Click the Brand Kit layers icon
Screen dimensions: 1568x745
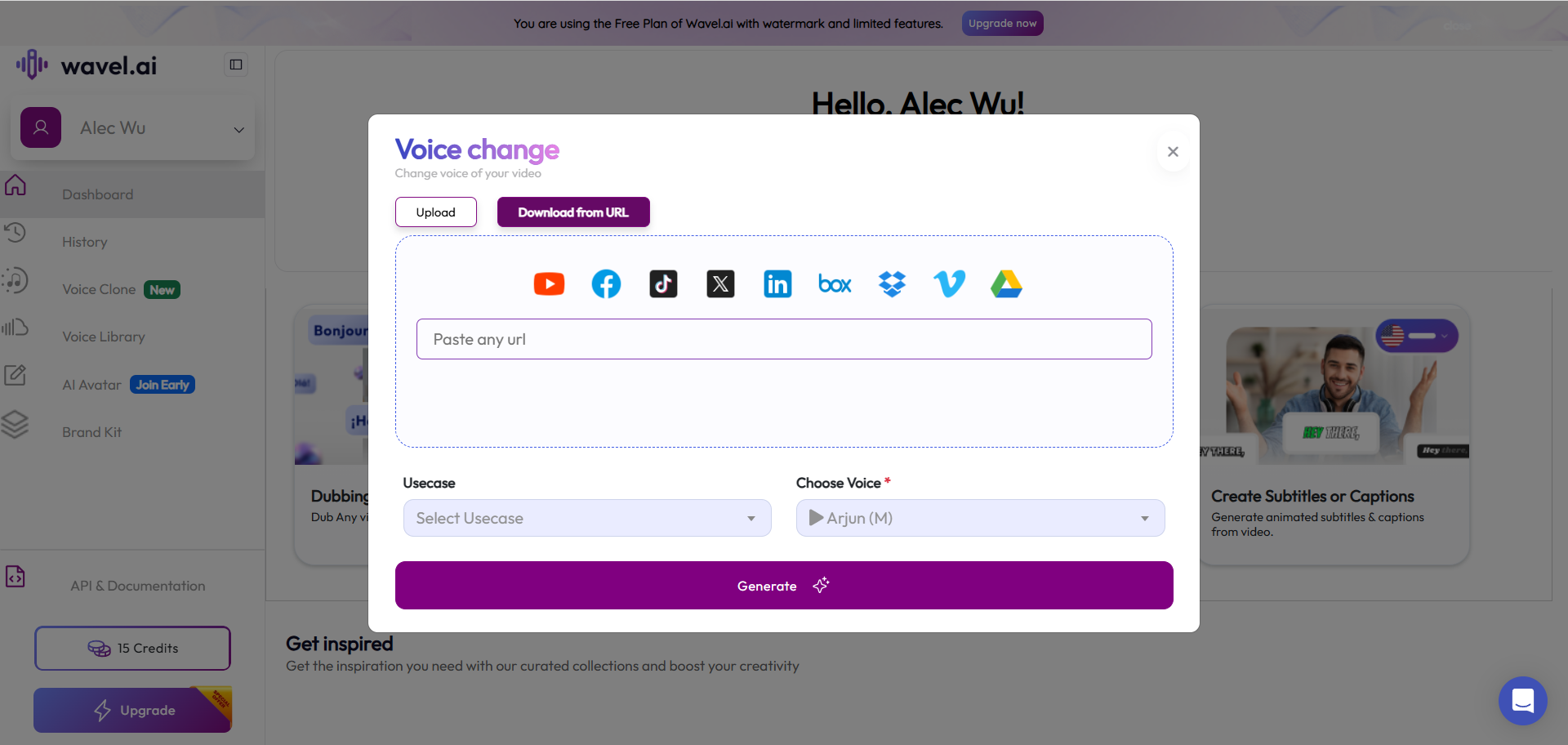pyautogui.click(x=16, y=423)
